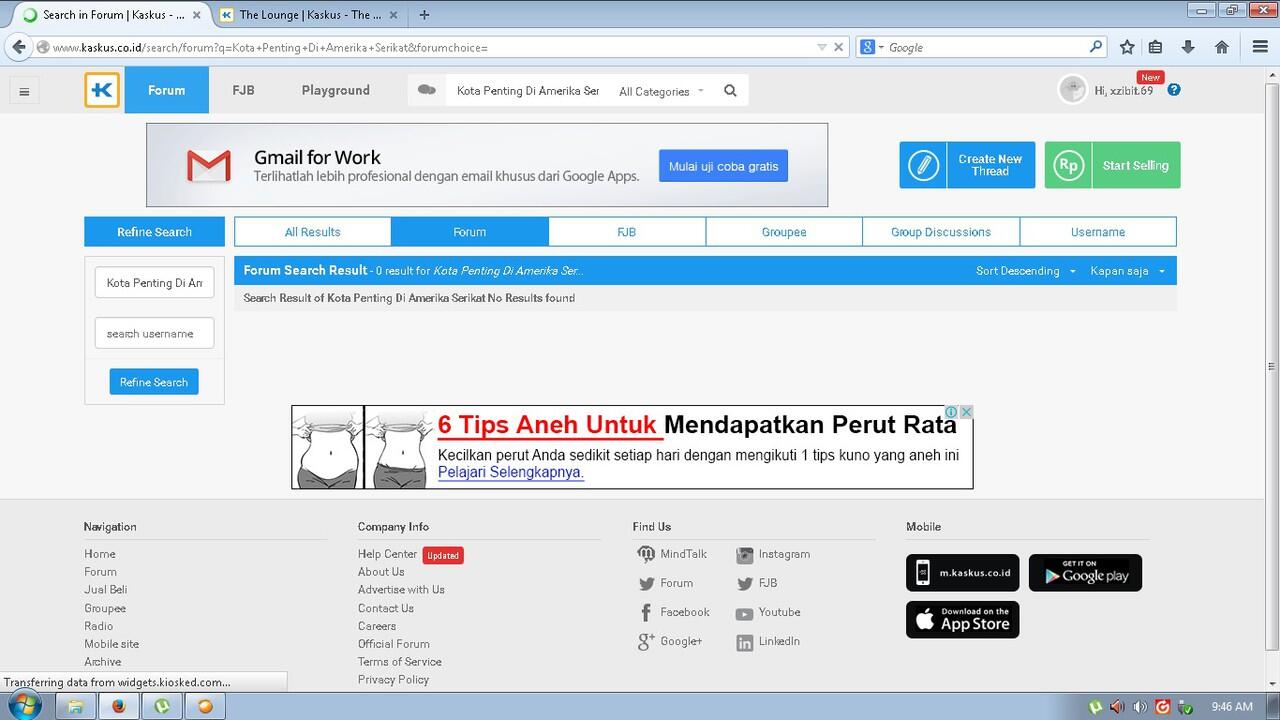This screenshot has width=1280, height=720.
Task: Open Terms of Service link
Action: coord(399,662)
